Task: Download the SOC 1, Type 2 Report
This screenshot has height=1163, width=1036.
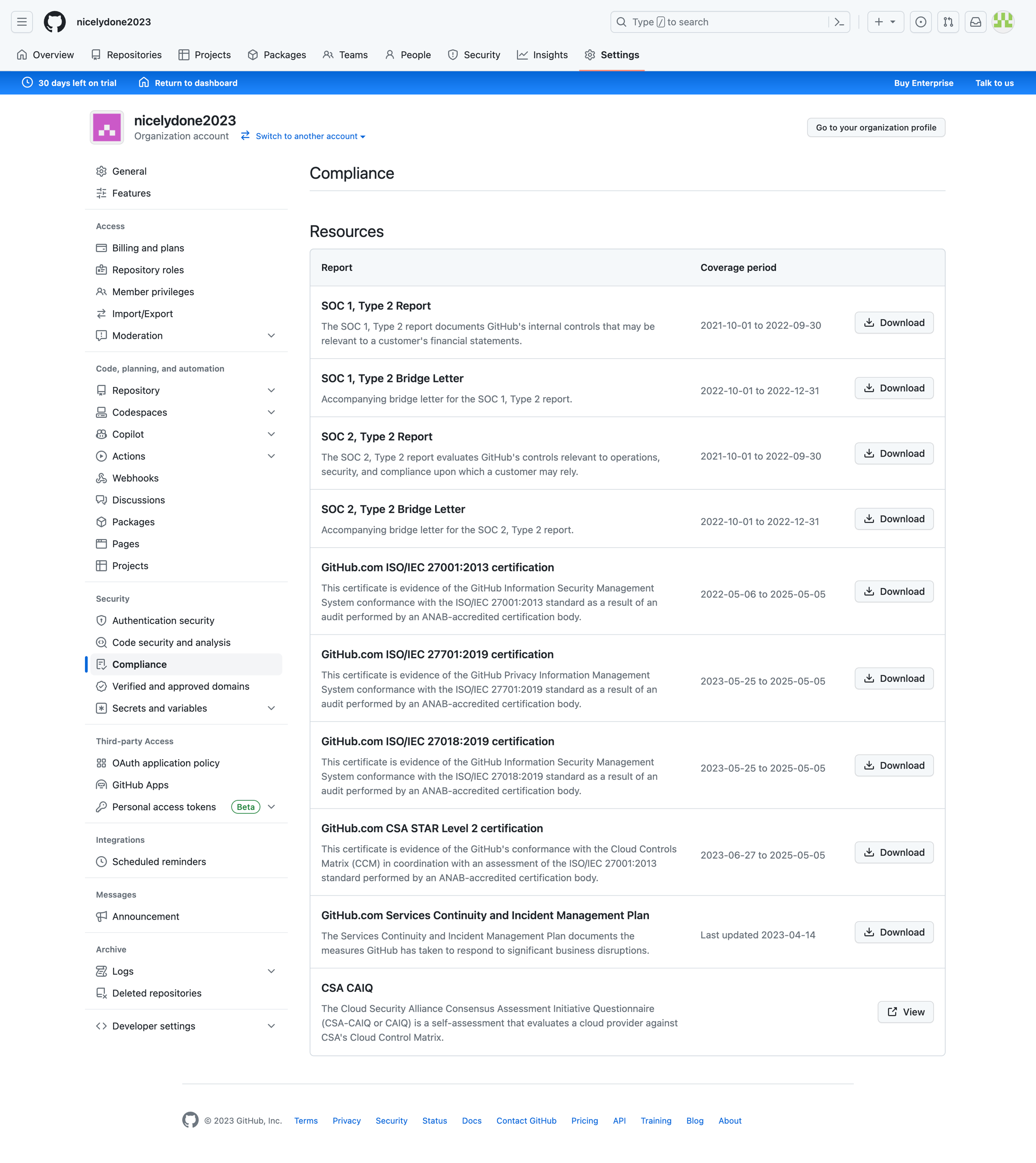Action: [x=894, y=323]
